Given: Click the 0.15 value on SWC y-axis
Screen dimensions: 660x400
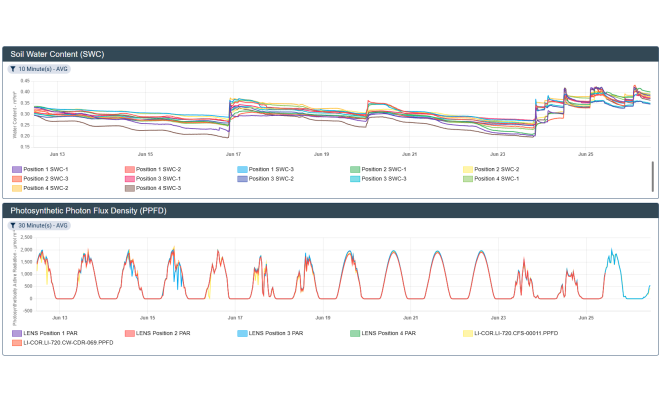Looking at the screenshot, I should pyautogui.click(x=25, y=147).
